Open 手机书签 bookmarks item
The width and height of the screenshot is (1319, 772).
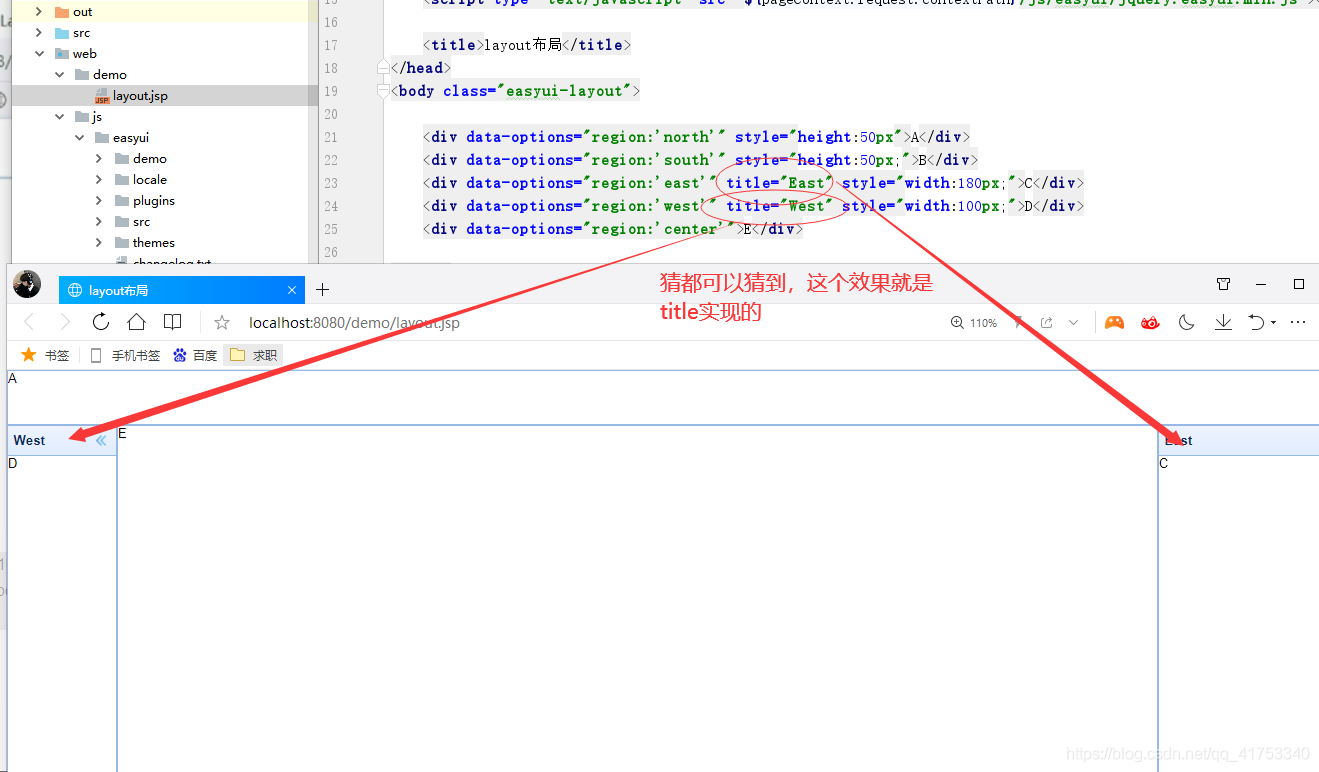[125, 355]
